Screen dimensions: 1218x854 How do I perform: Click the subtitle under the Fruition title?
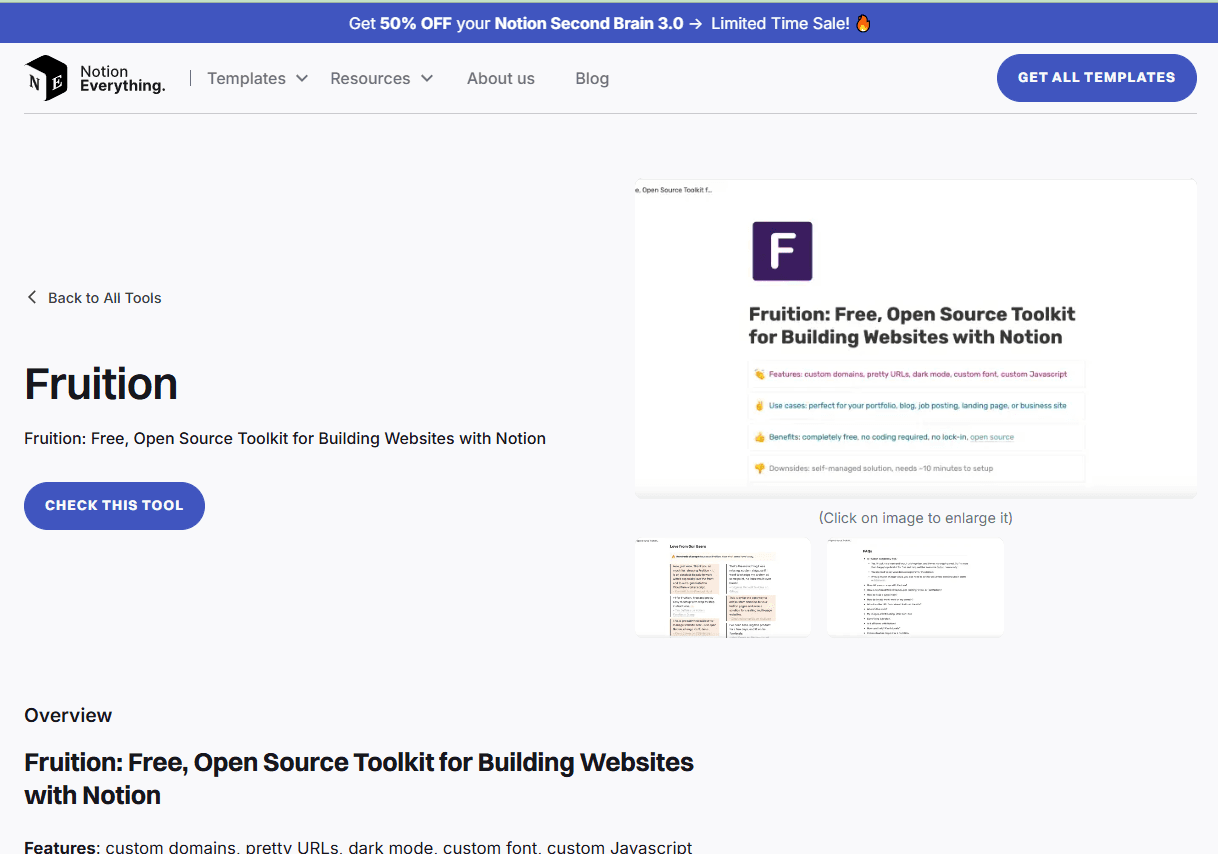coord(285,438)
